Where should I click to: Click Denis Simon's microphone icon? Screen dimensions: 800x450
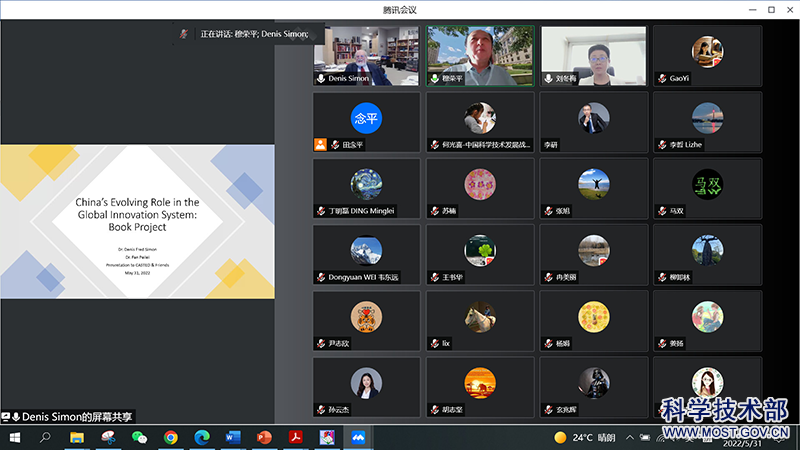tap(321, 79)
